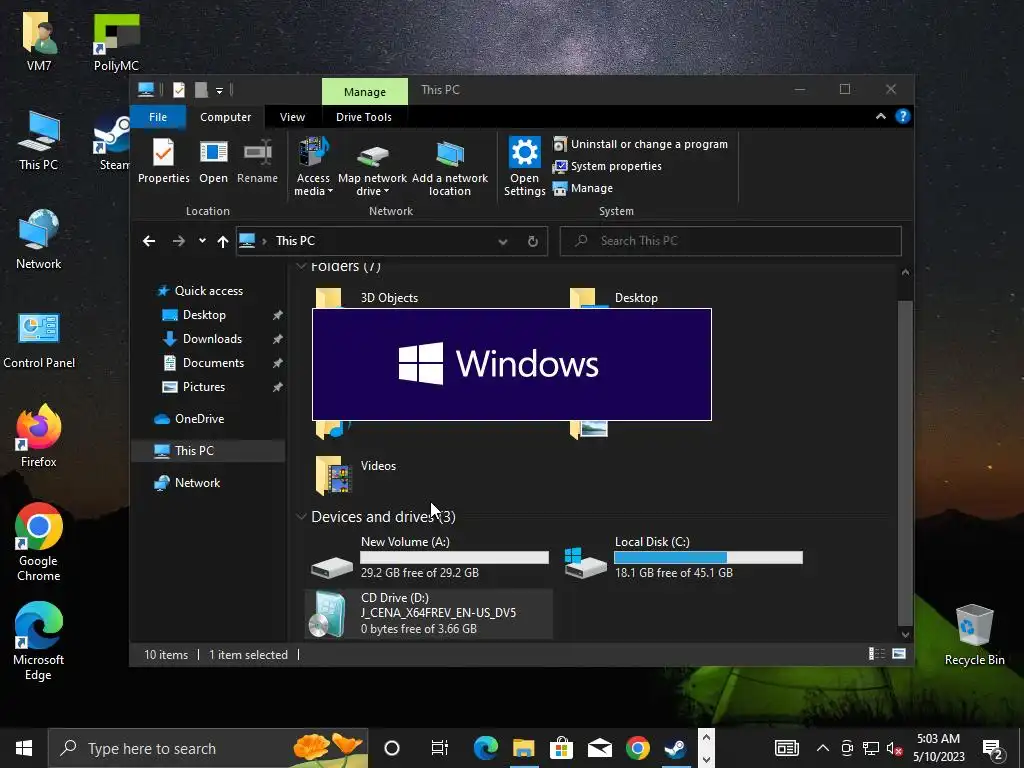Screen dimensions: 1024x768
Task: Select the Firefox desktop shortcut
Action: (x=39, y=436)
